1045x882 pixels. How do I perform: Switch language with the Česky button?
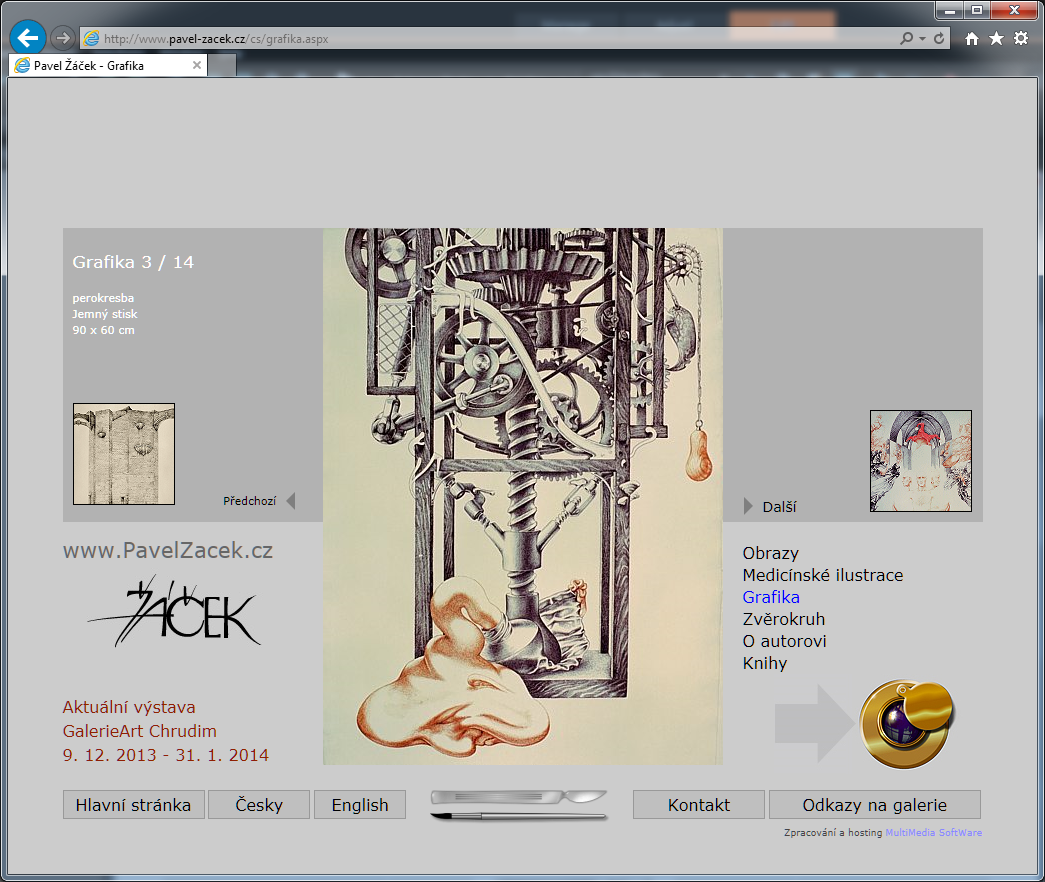coord(259,805)
